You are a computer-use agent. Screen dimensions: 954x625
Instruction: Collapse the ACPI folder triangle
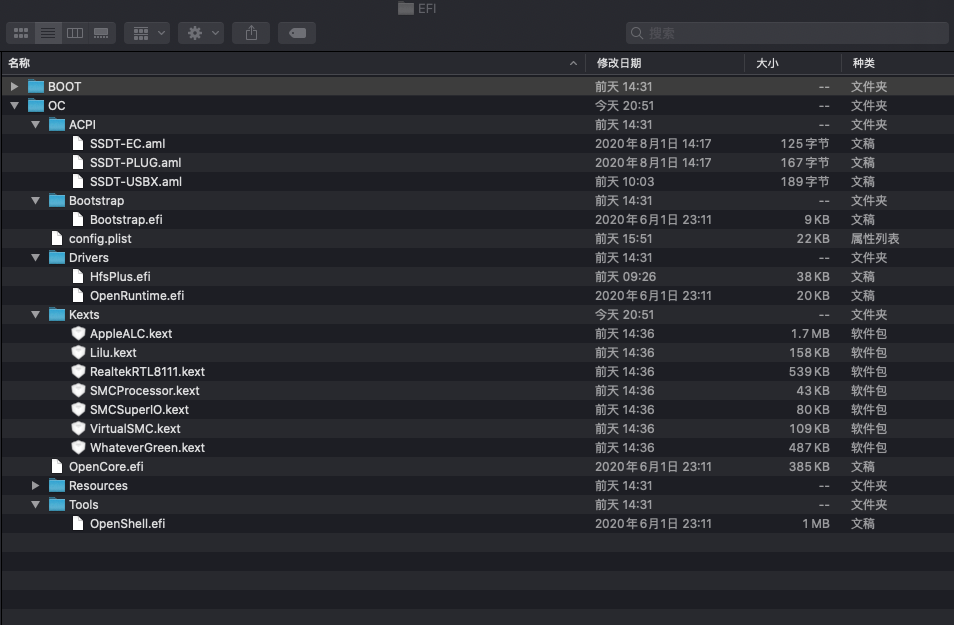[35, 124]
